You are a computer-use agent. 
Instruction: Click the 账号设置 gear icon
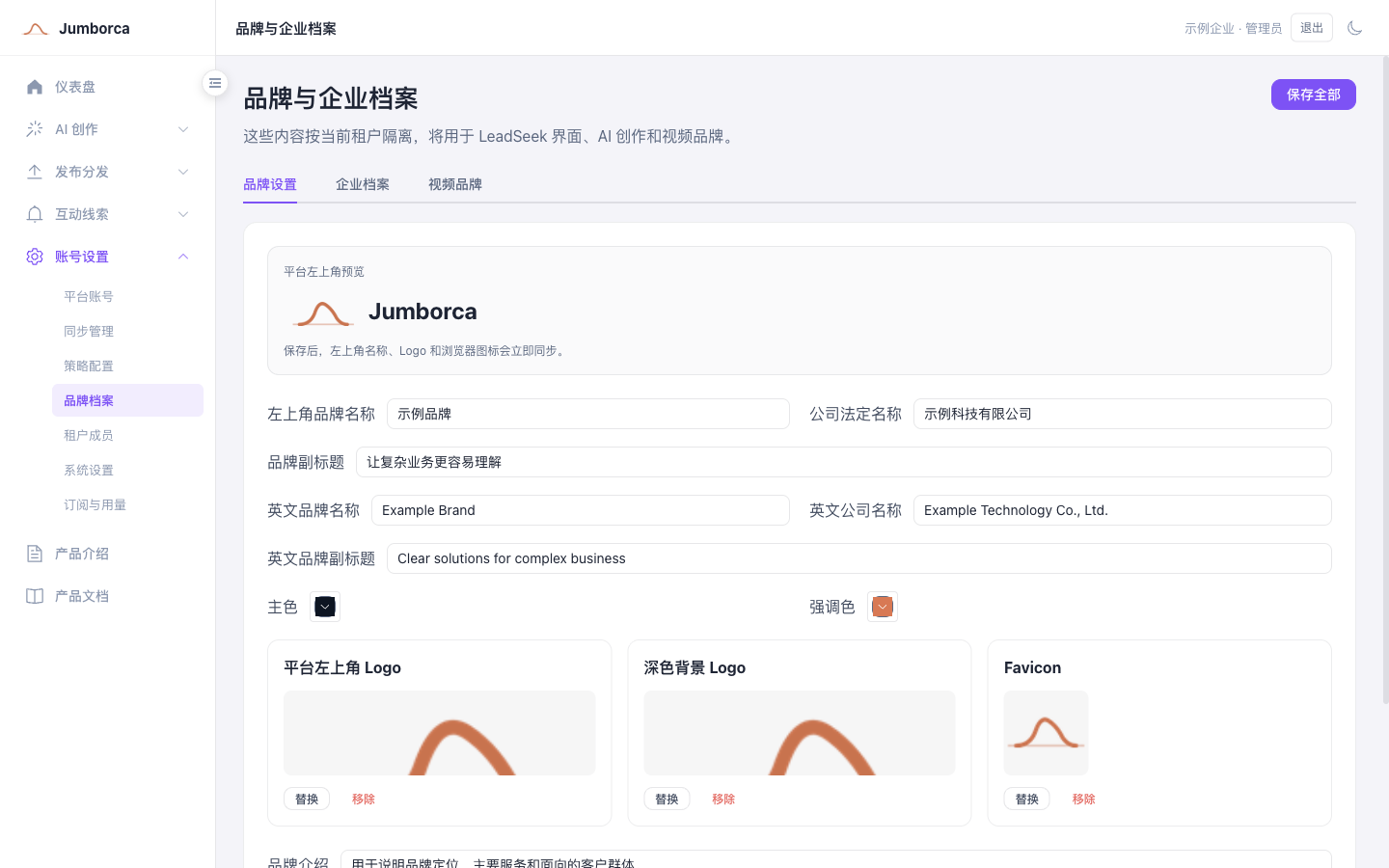pyautogui.click(x=35, y=257)
